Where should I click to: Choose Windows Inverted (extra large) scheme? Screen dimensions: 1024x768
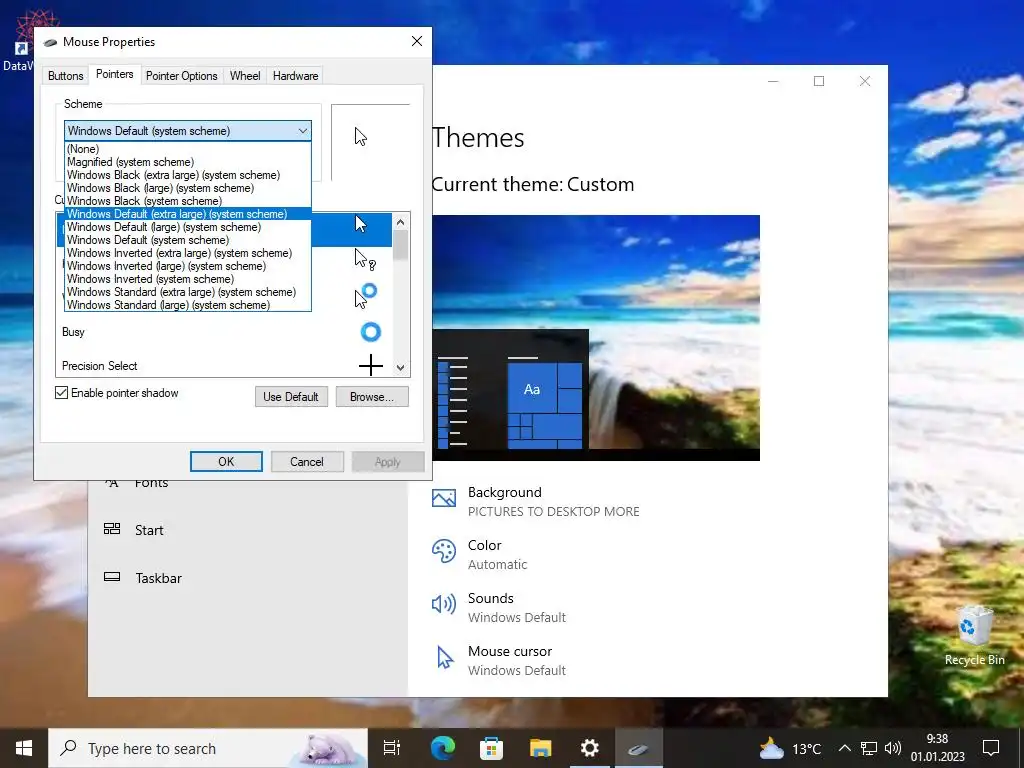188,253
